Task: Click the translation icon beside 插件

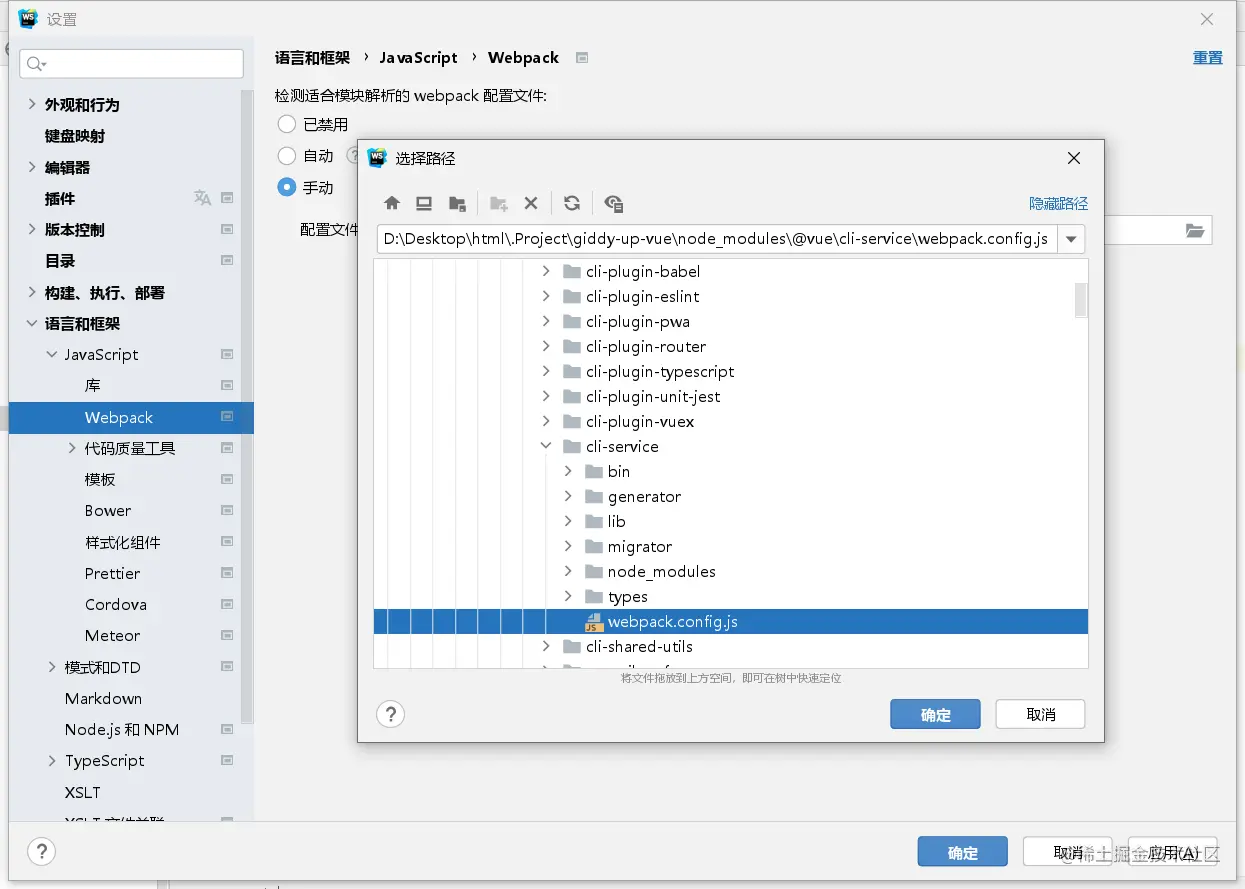Action: (202, 198)
